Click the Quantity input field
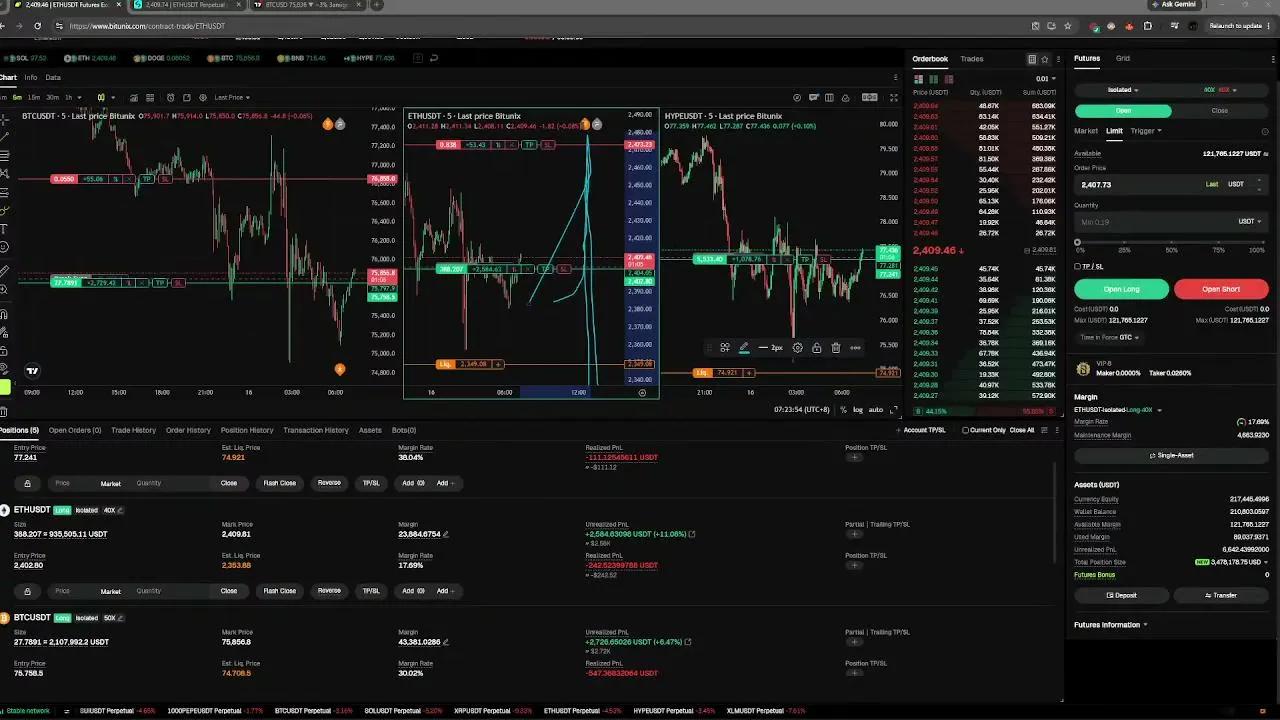The width and height of the screenshot is (1280, 720). tap(1171, 222)
